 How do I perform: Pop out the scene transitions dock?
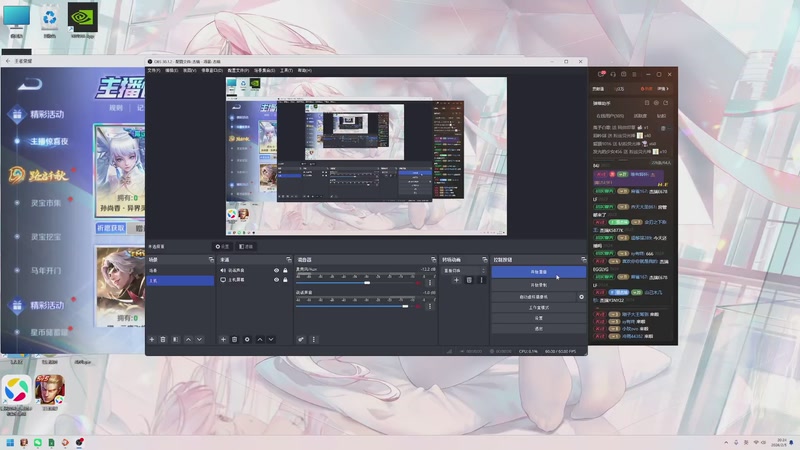pyautogui.click(x=485, y=260)
